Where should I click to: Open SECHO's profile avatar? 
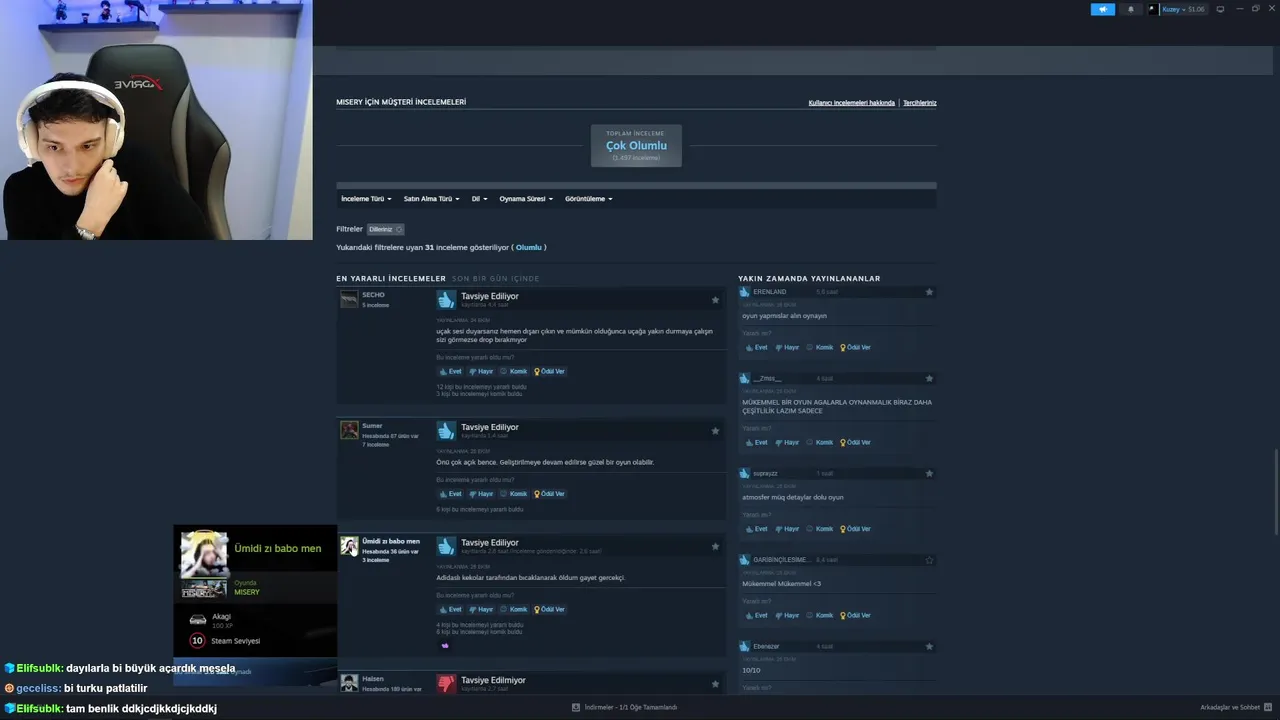coord(349,299)
